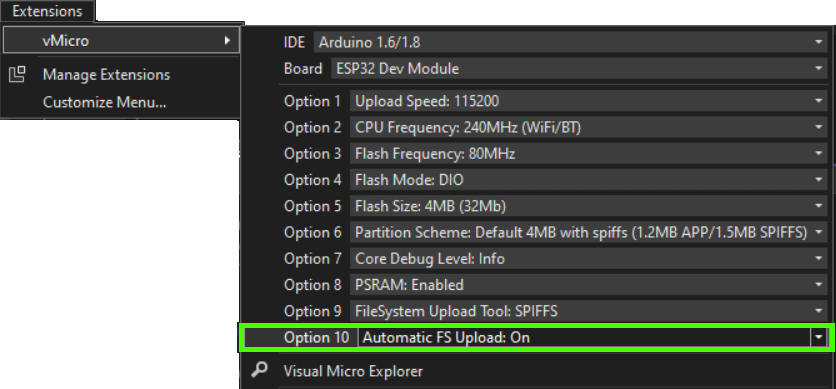Open the Upload Speed 115200 dropdown
Screen dimensions: 836x389
click(589, 101)
